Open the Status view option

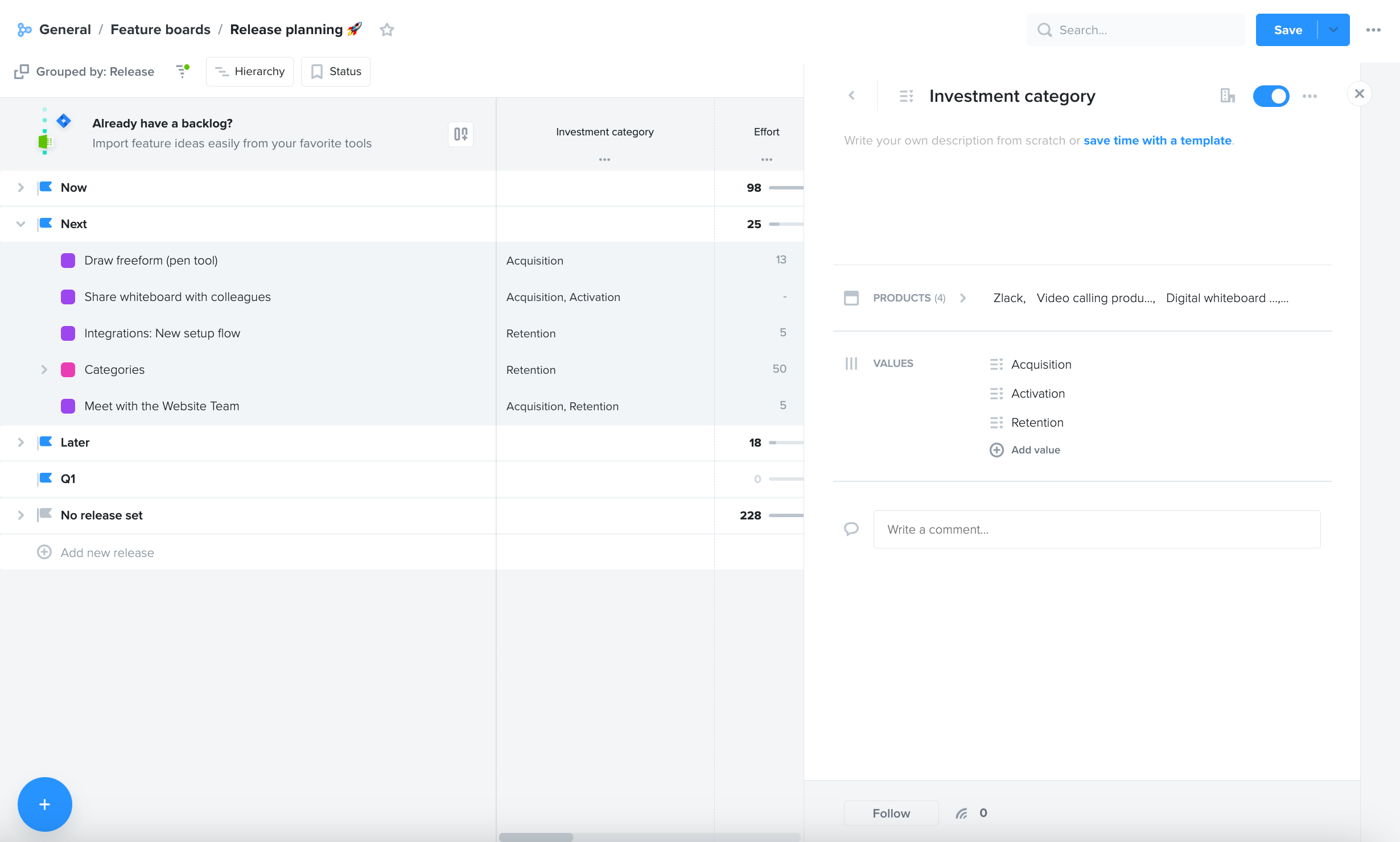336,71
